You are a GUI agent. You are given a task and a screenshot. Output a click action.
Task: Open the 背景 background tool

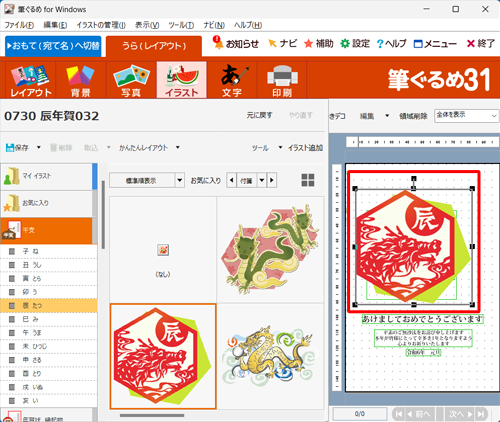(x=81, y=80)
